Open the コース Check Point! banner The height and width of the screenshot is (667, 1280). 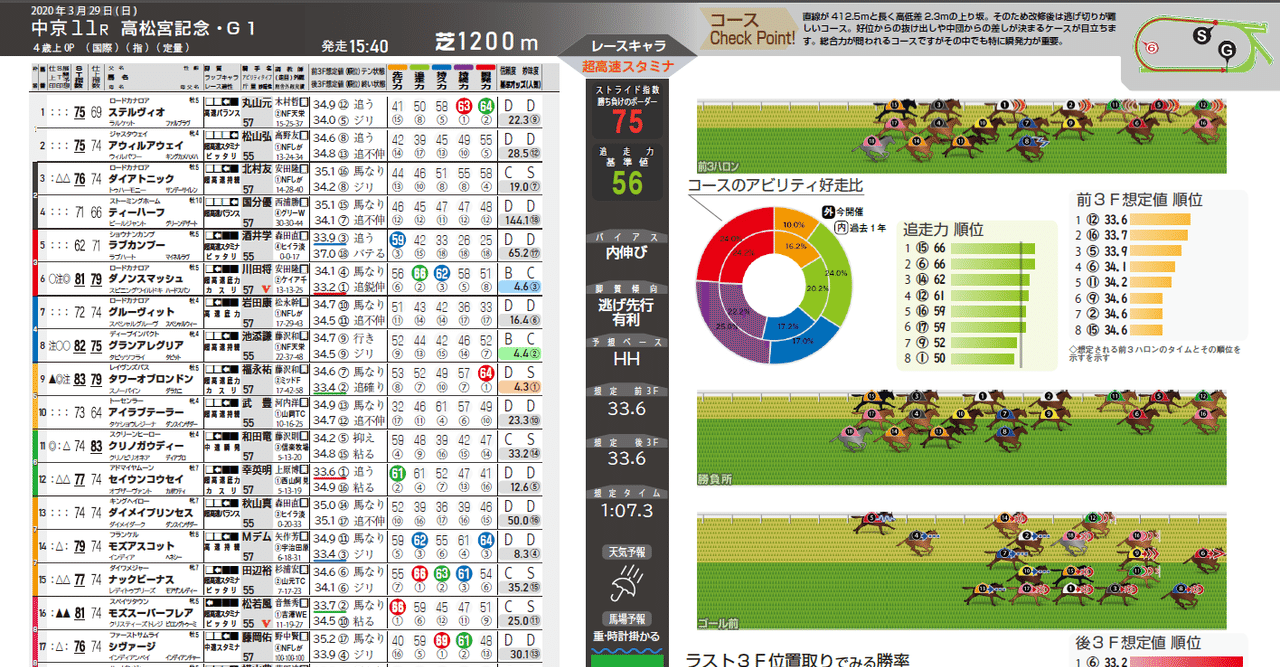coord(751,29)
